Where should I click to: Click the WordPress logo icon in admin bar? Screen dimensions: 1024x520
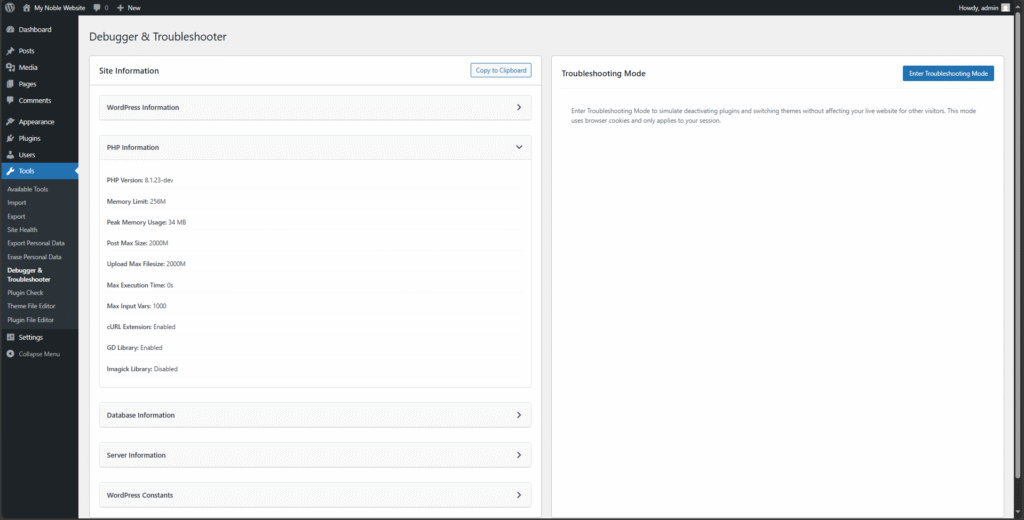click(x=9, y=7)
